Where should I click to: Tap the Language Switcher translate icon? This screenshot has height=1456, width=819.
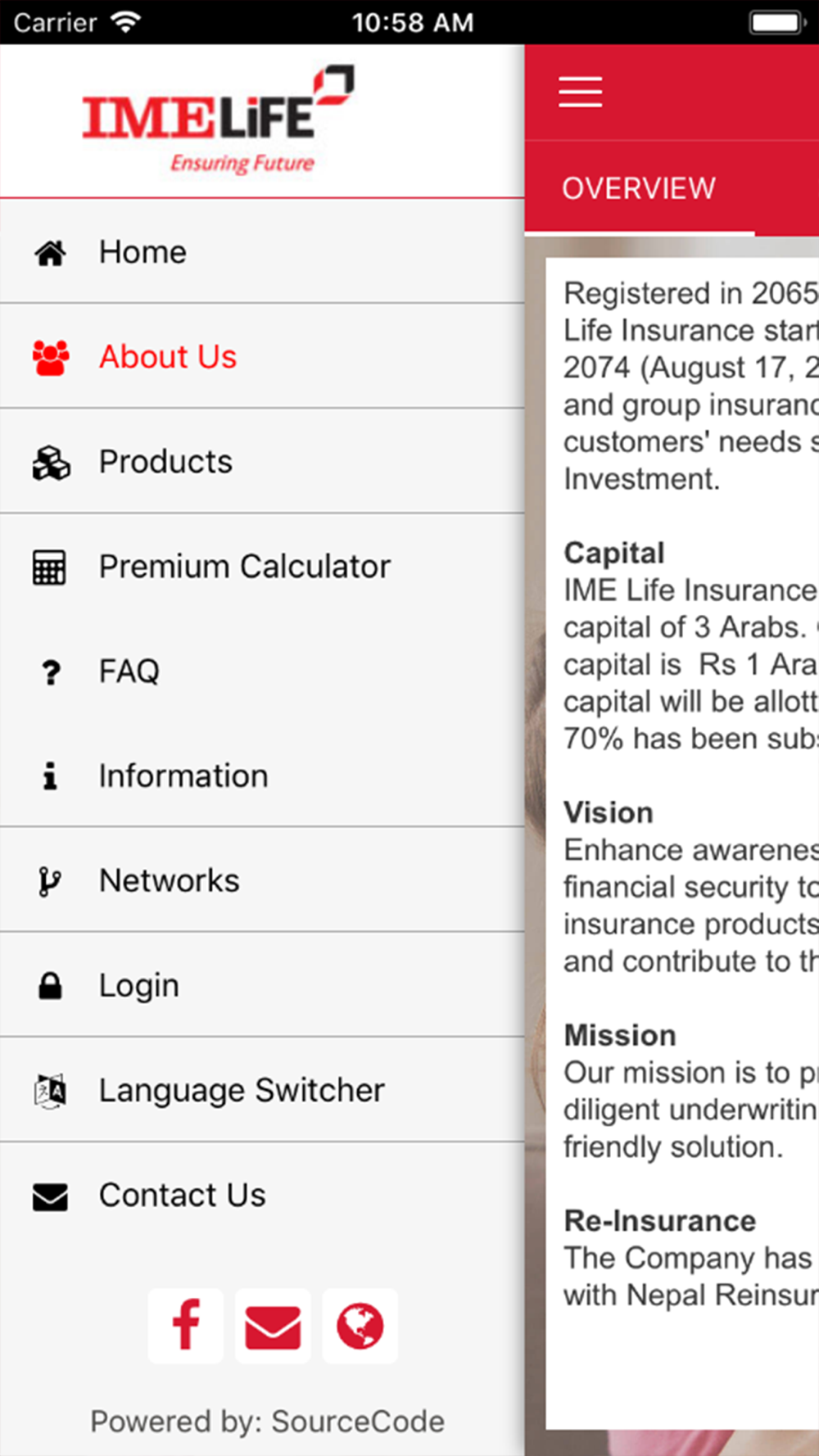coord(50,1090)
